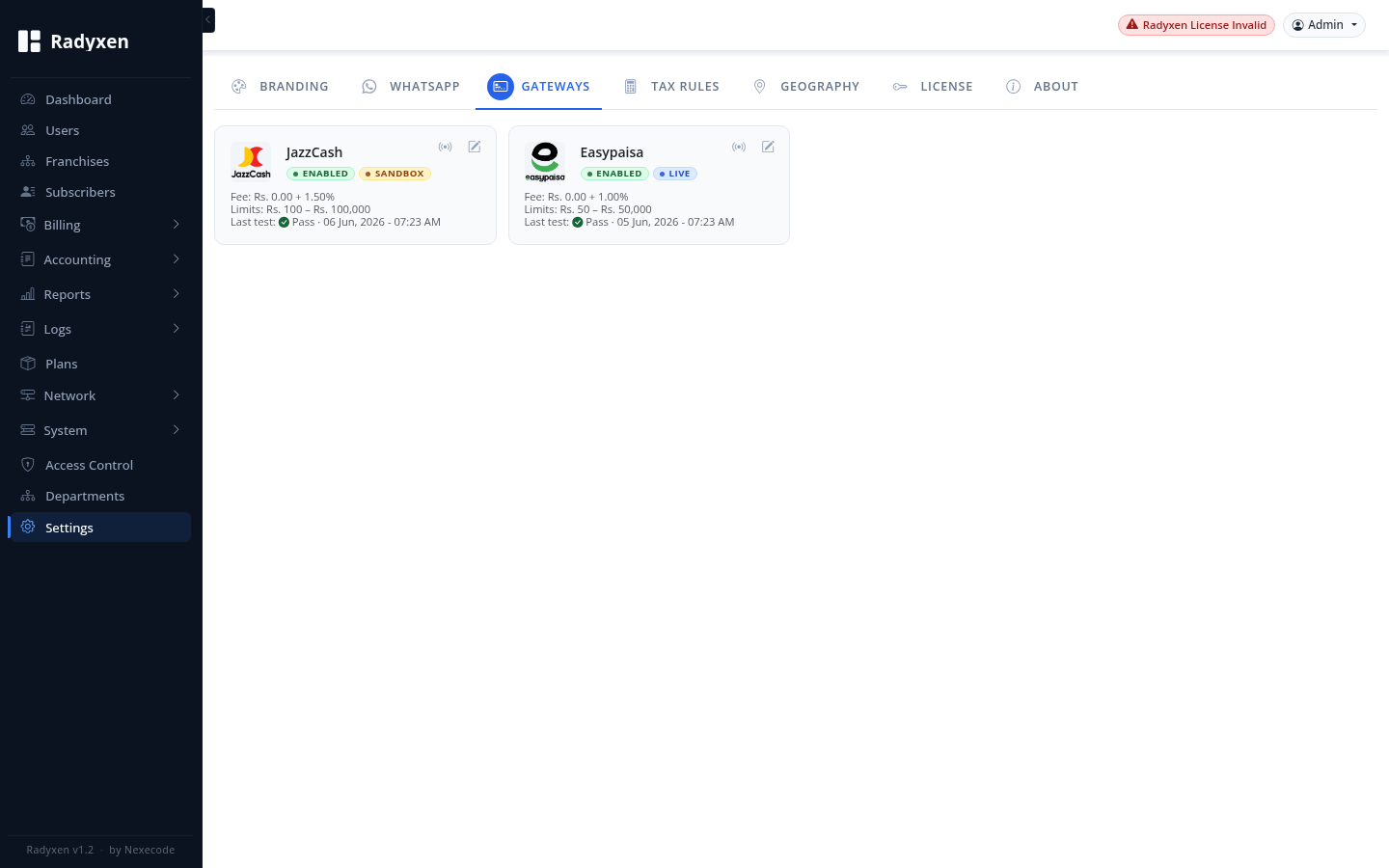Open the Geography tab

[805, 87]
